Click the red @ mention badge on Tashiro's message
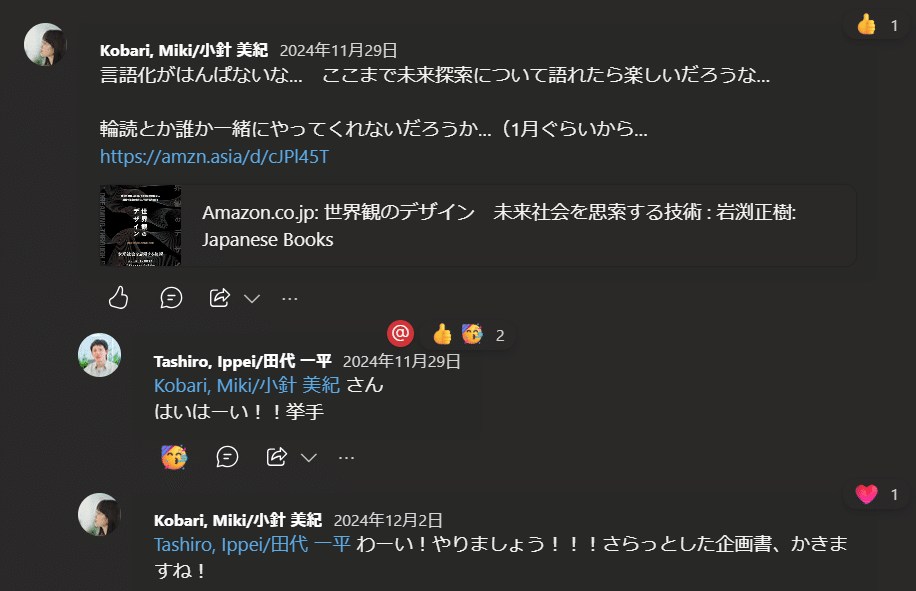The image size is (916, 591). click(x=399, y=333)
